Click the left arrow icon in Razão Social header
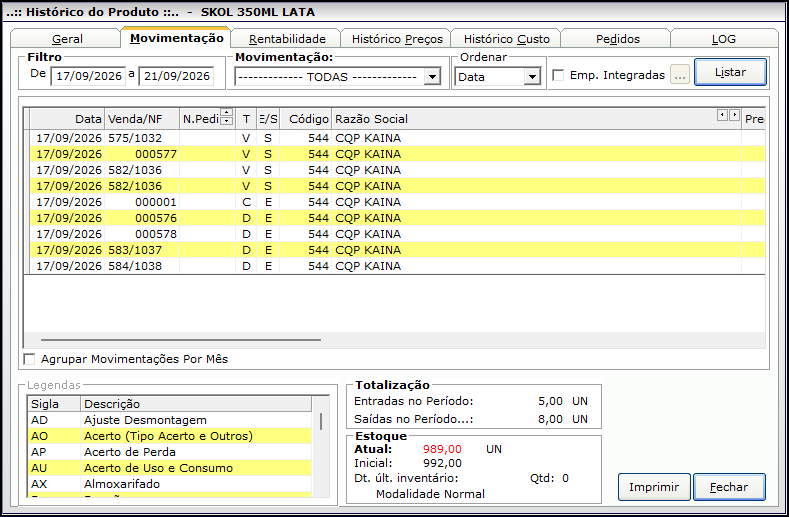This screenshot has height=517, width=789. pos(723,115)
